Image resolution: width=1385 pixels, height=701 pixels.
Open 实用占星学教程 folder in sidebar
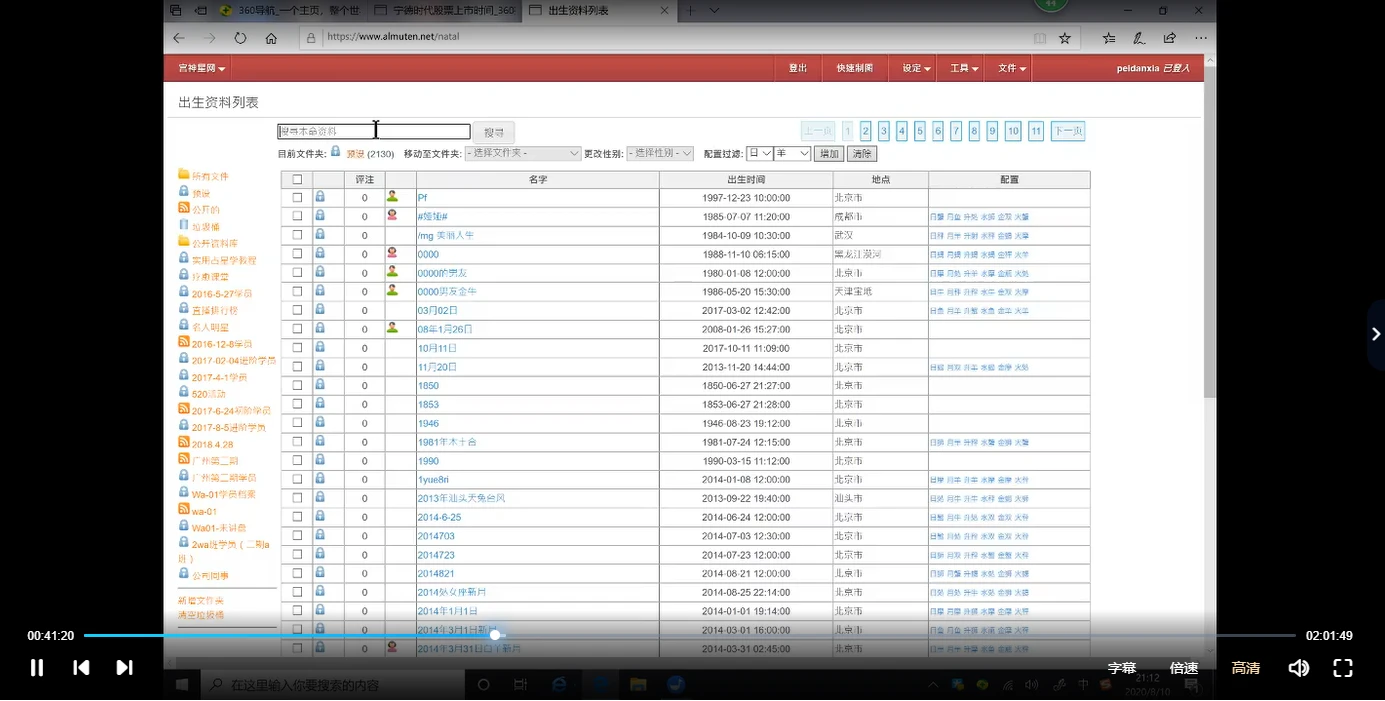point(224,260)
